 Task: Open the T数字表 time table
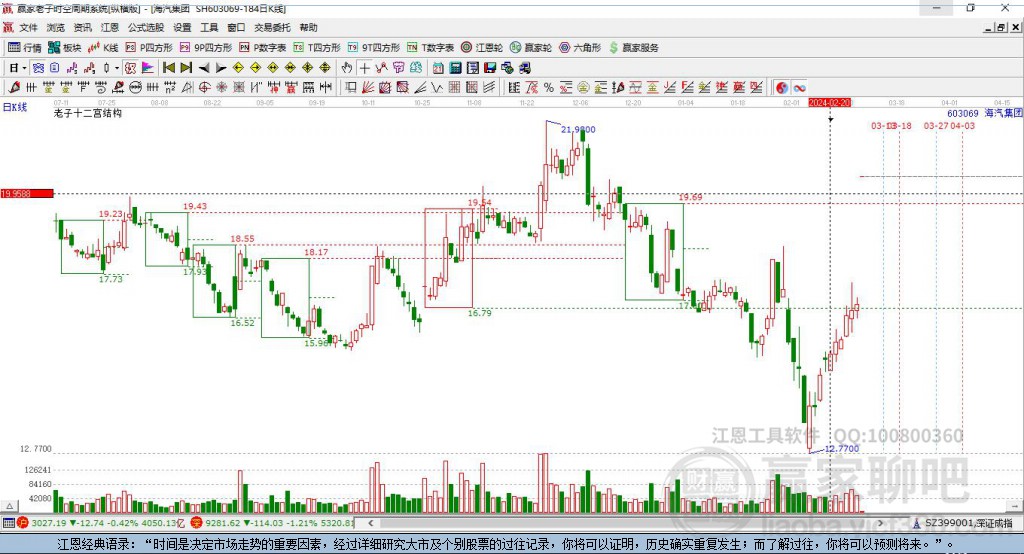tap(430, 48)
